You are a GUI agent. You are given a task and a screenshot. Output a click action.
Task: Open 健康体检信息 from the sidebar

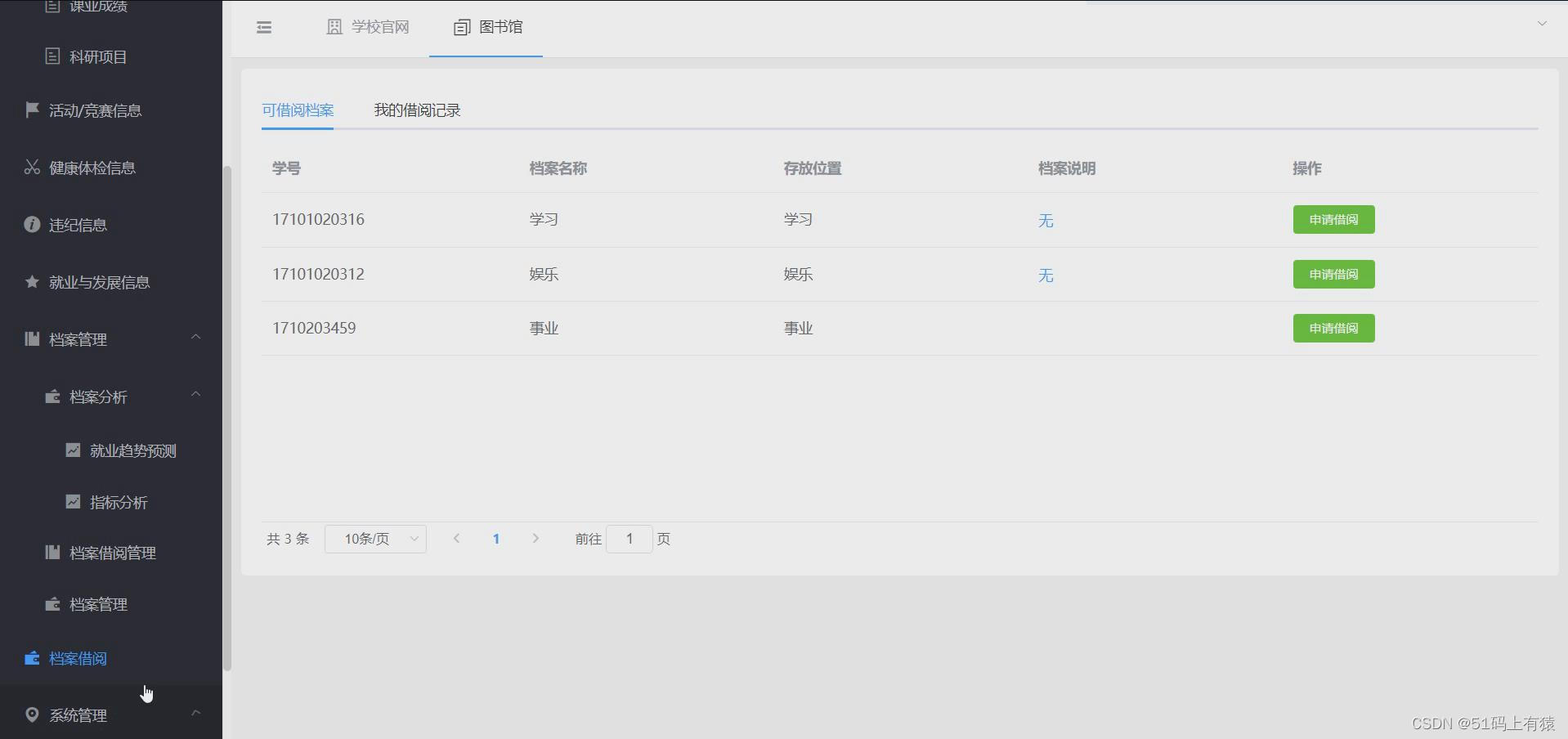pos(31,167)
